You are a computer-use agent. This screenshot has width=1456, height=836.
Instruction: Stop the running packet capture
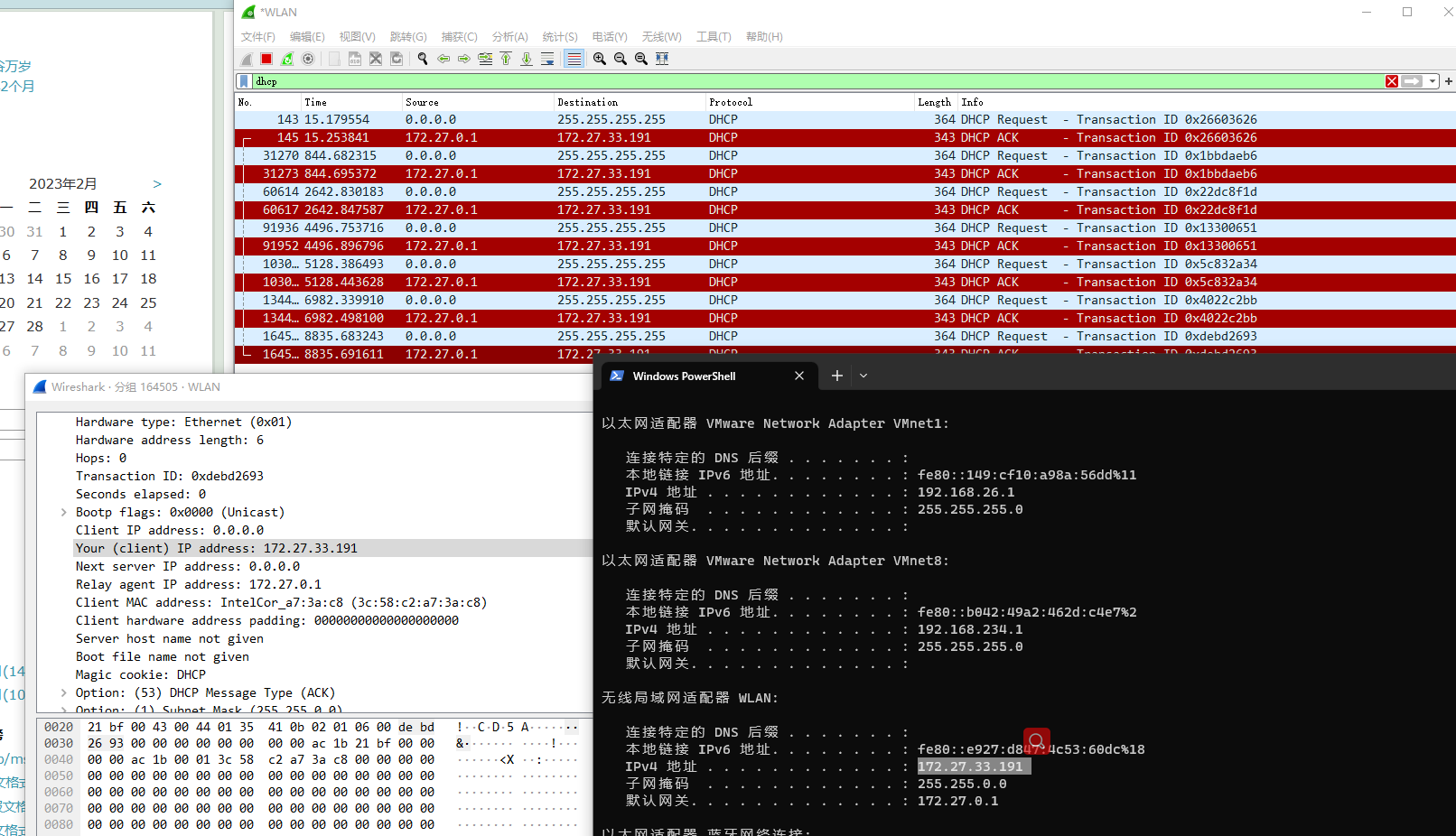click(x=266, y=59)
